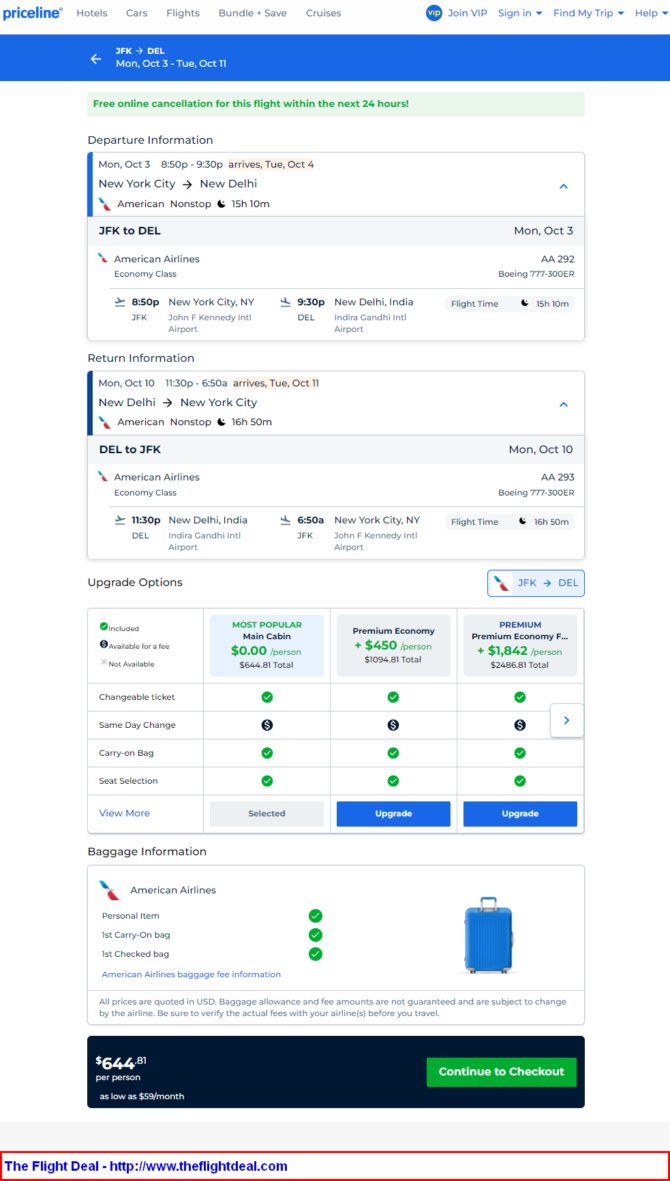Click Same Day Change fee icon under Premium Economy $450
This screenshot has height=1181, width=670.
pos(393,725)
